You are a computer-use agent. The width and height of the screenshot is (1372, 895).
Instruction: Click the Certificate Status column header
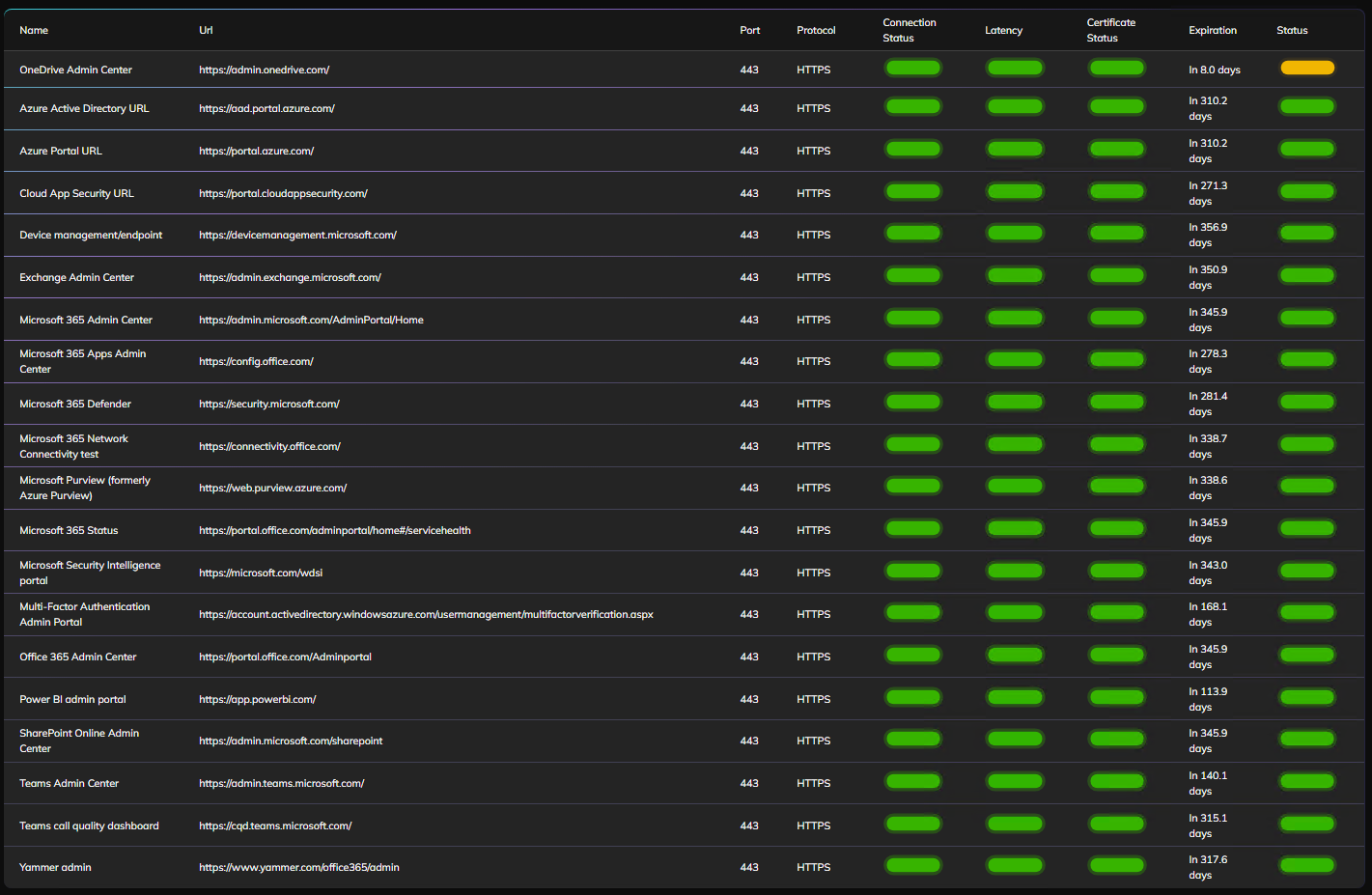pyautogui.click(x=1111, y=30)
